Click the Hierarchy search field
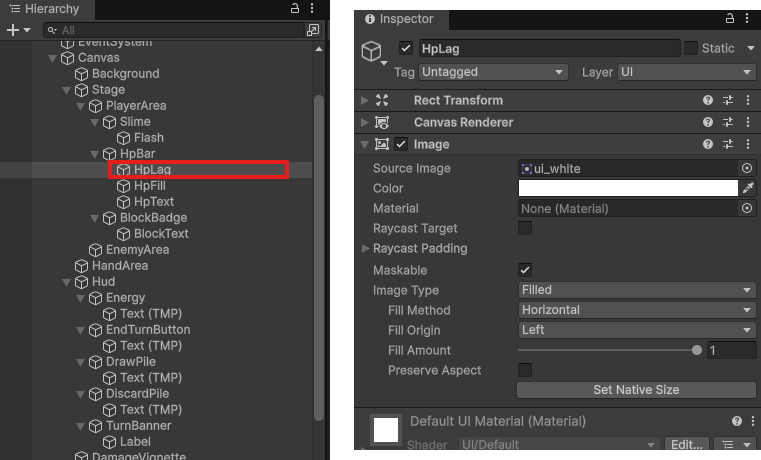The image size is (761, 460). pos(174,30)
